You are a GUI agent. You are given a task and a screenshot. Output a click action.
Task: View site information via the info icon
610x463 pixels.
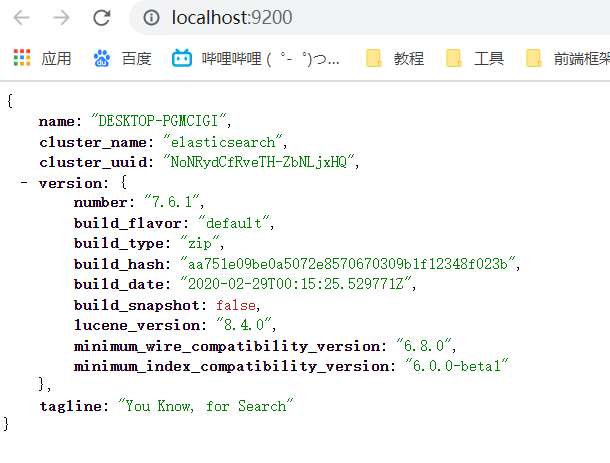click(x=151, y=18)
